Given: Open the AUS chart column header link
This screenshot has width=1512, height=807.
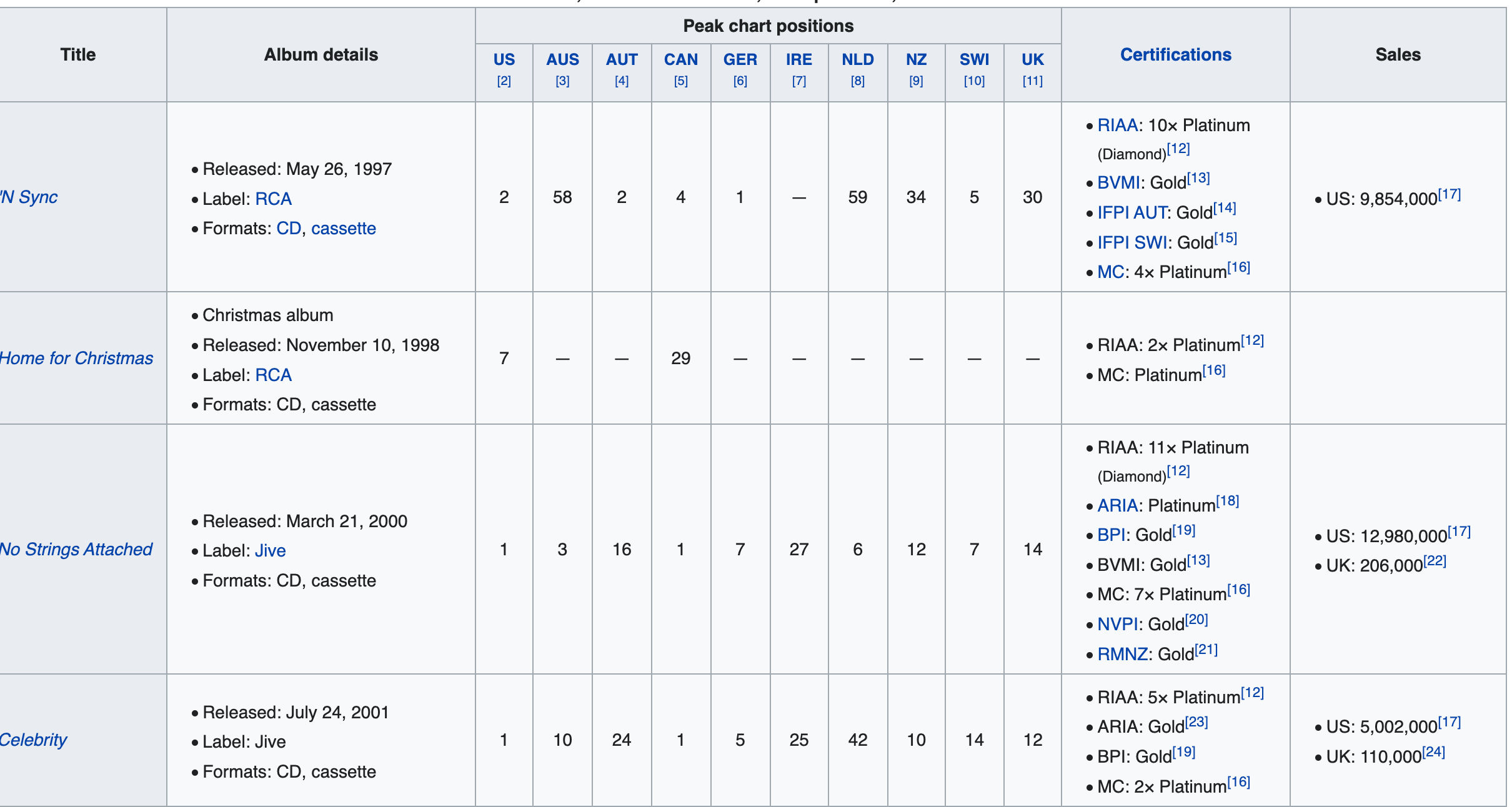Looking at the screenshot, I should [563, 60].
